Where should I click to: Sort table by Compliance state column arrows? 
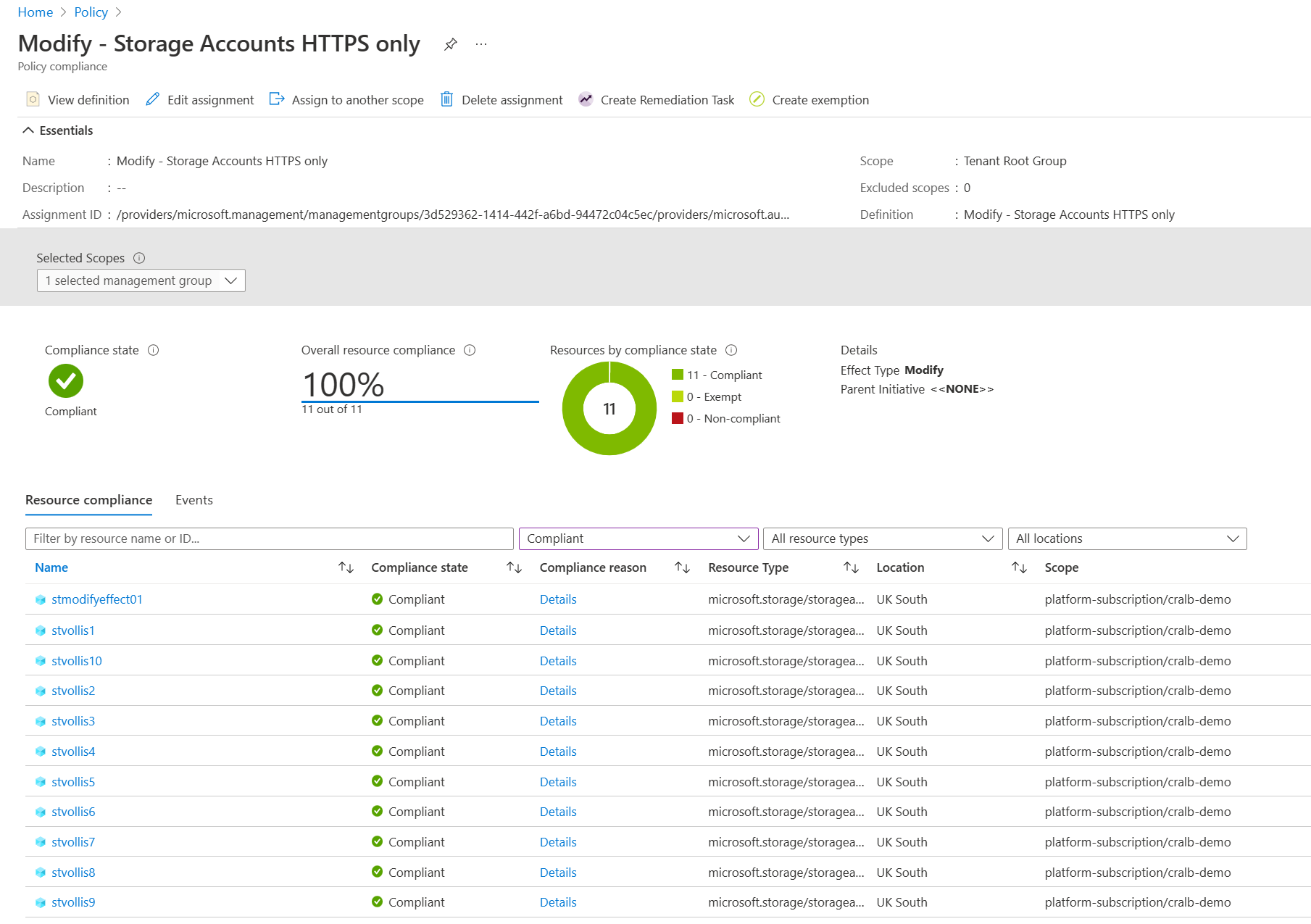(x=514, y=567)
